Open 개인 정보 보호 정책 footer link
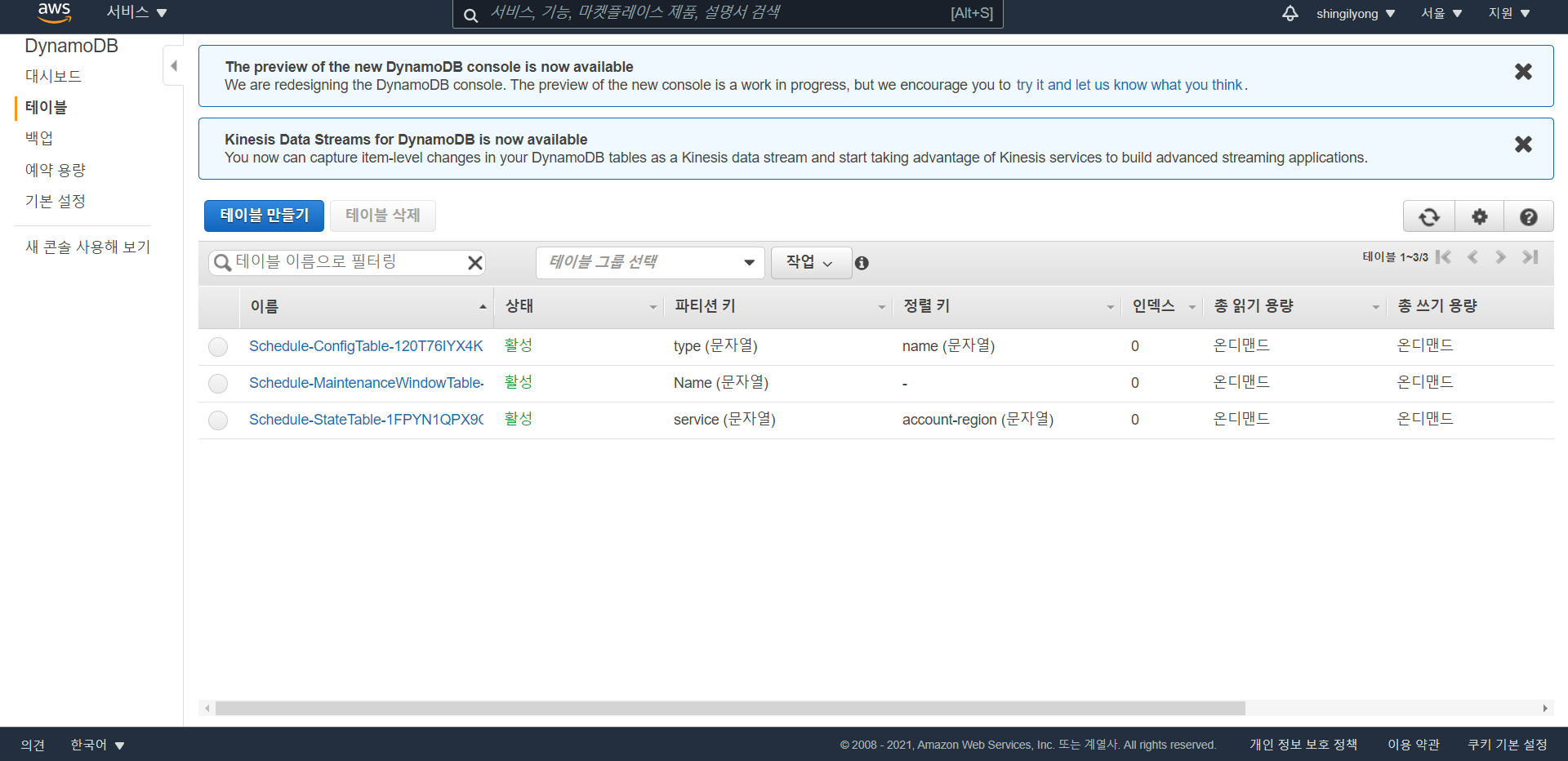The height and width of the screenshot is (761, 1568). 1303,745
